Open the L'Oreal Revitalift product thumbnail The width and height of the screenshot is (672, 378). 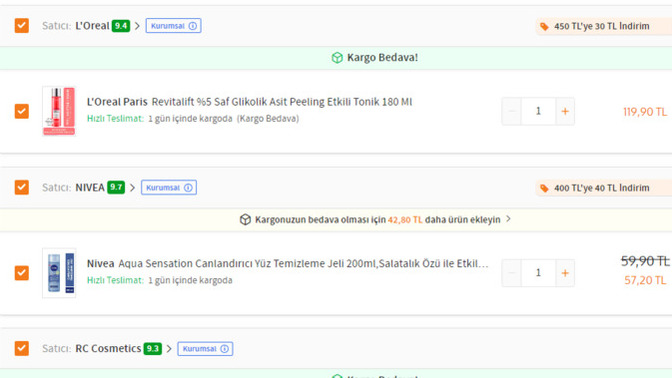click(59, 111)
